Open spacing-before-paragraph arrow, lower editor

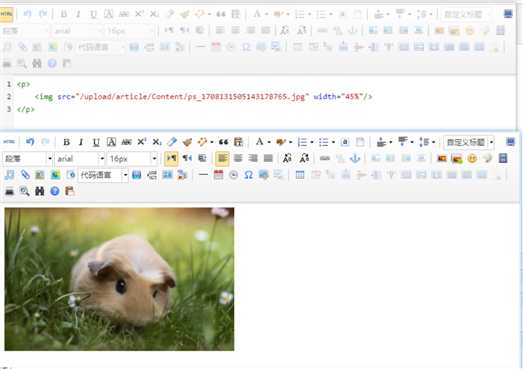pyautogui.click(x=391, y=142)
